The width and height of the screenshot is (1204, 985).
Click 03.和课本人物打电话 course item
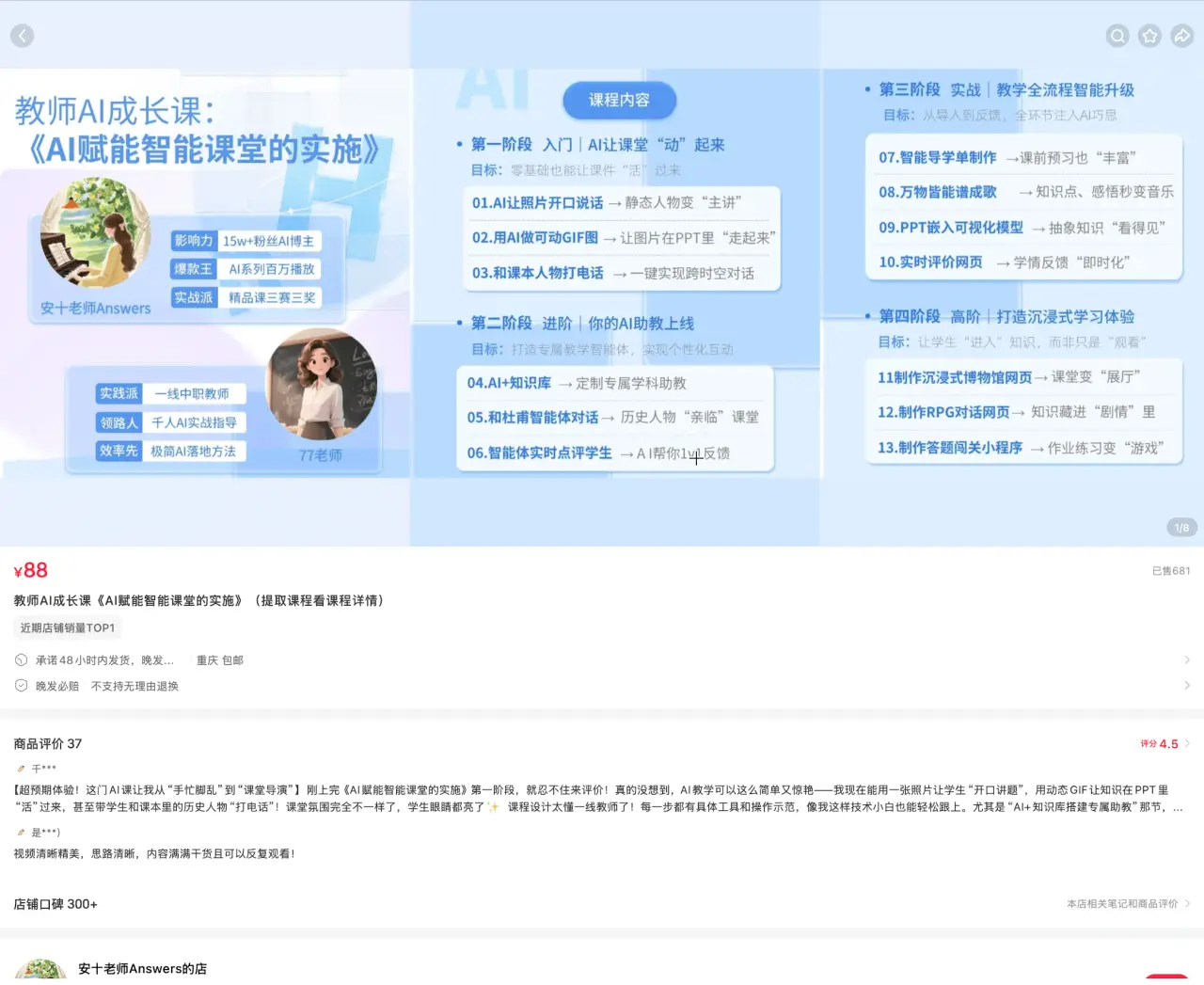pos(613,273)
